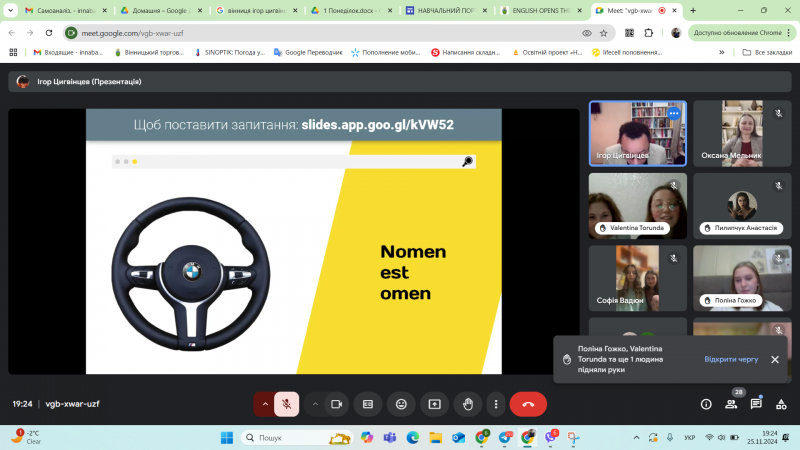This screenshot has height=450, width=800.
Task: Bookmark this page with star icon
Action: click(604, 33)
